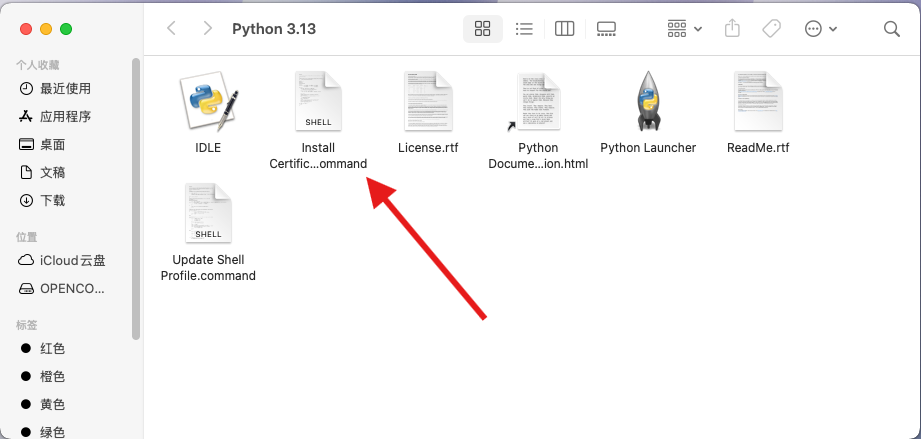Image resolution: width=921 pixels, height=439 pixels.
Task: Select the Update Shell Profile.command file
Action: pyautogui.click(x=208, y=214)
